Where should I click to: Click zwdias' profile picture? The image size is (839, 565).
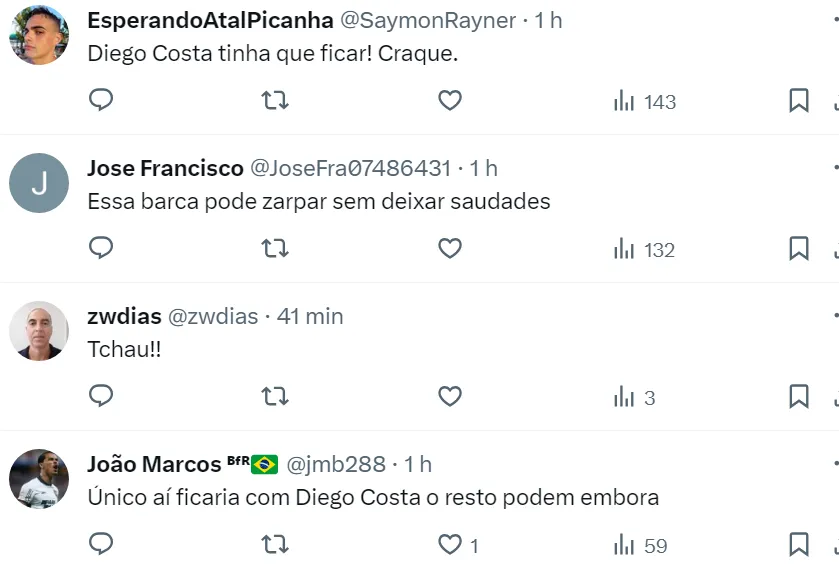(39, 331)
